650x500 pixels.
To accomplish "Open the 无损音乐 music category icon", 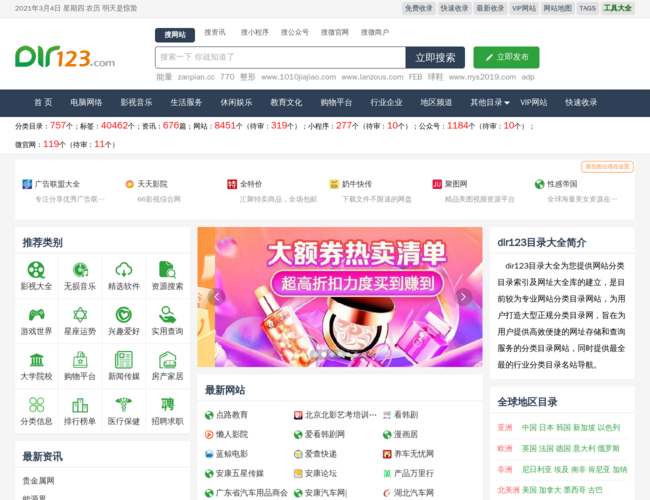I will (80, 270).
